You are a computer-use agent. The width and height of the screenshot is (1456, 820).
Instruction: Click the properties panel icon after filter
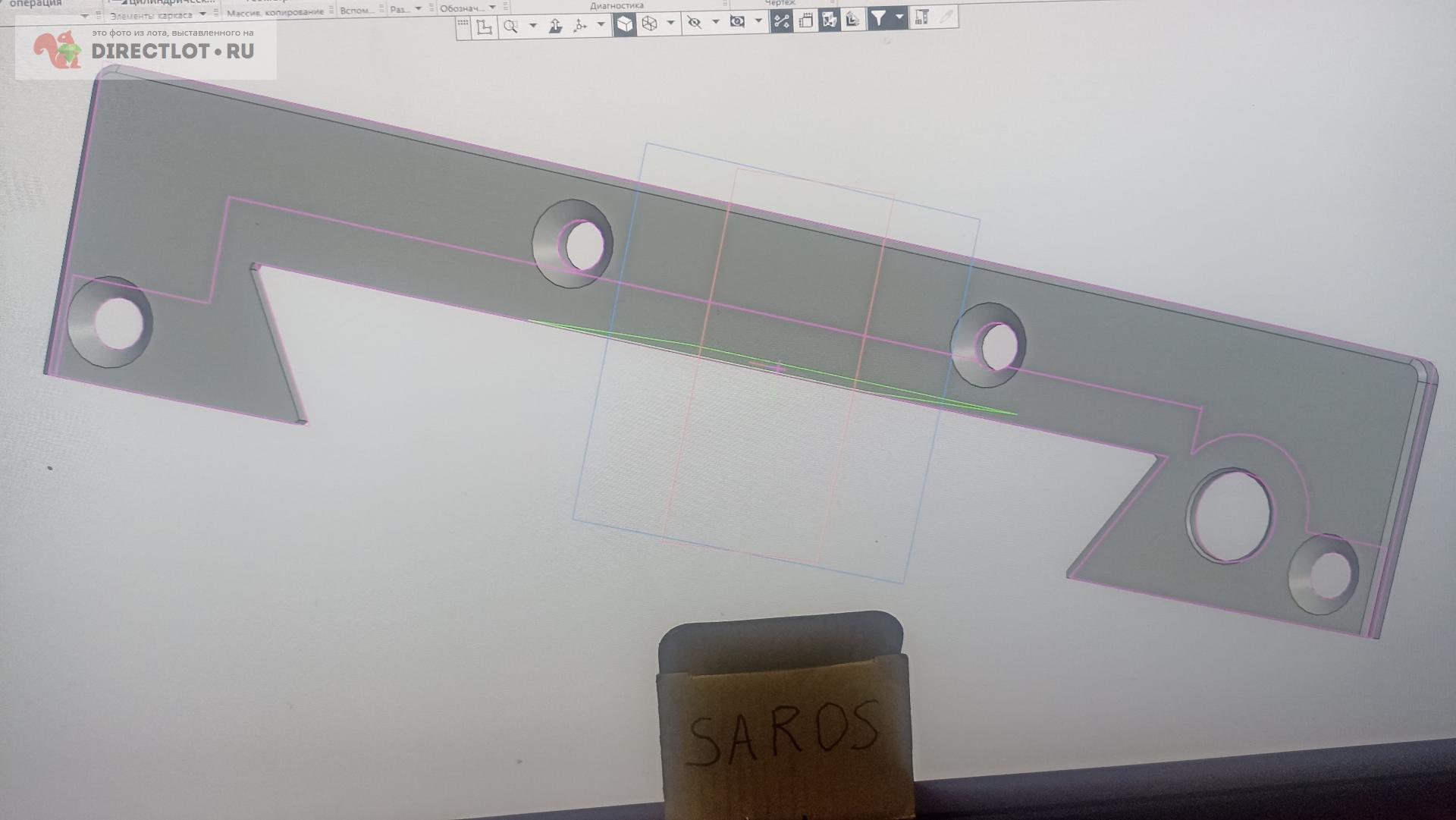[x=922, y=17]
